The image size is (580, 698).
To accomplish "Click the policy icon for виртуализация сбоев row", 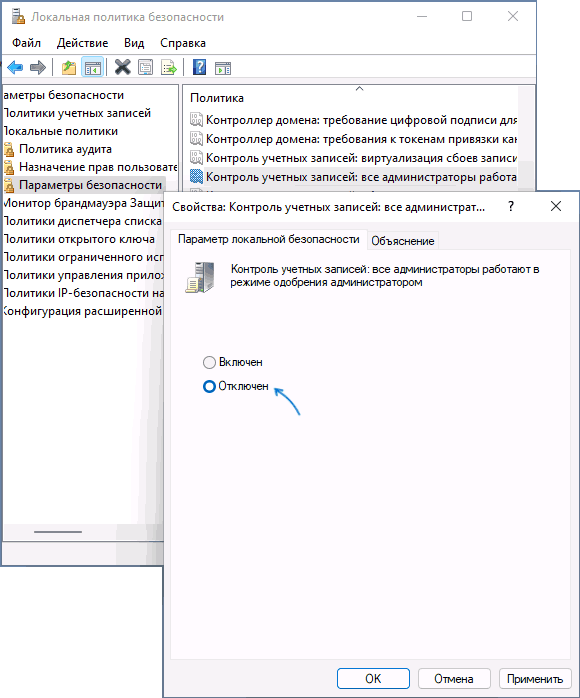I will coord(196,158).
